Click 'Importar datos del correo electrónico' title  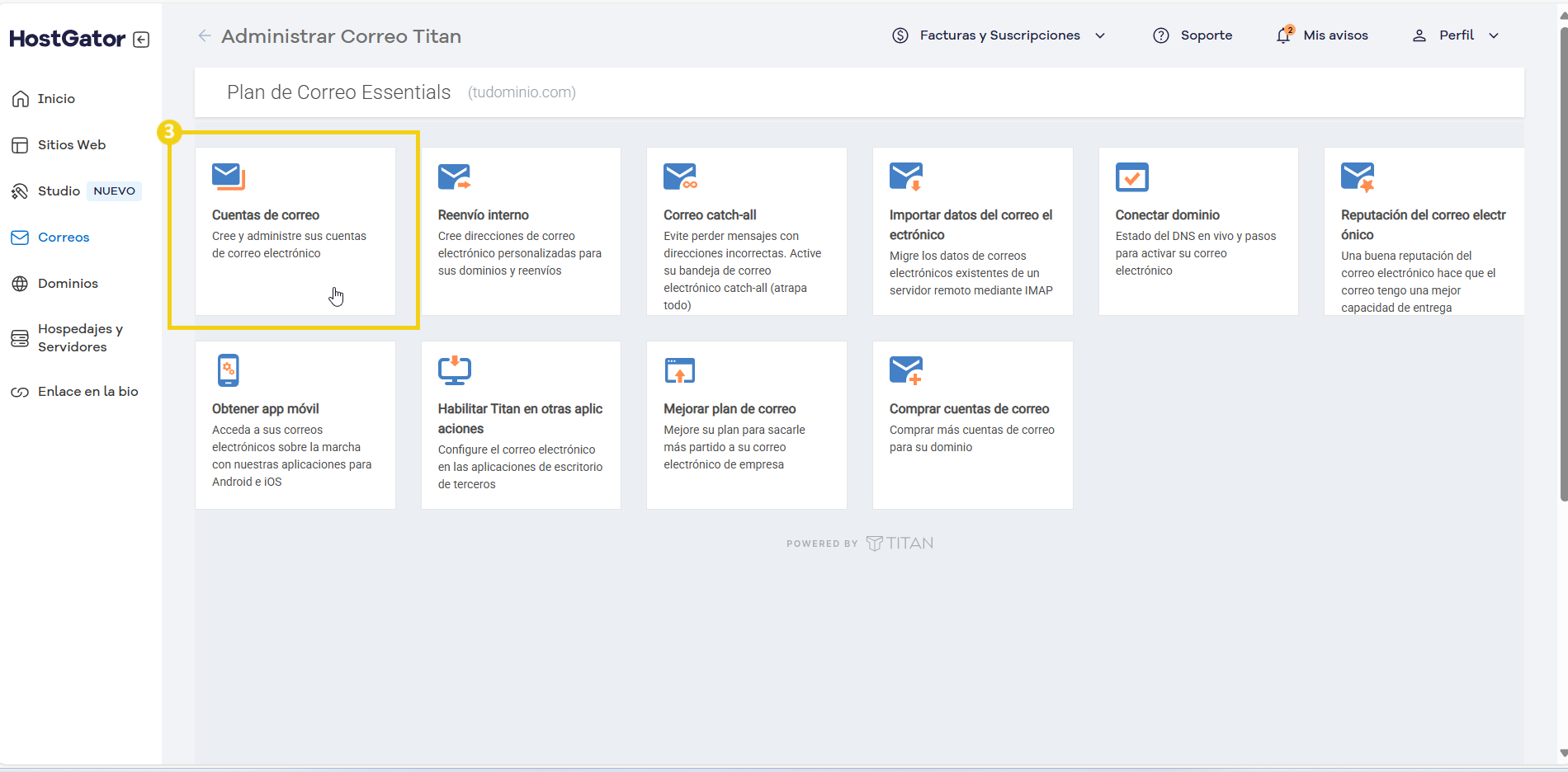point(971,225)
